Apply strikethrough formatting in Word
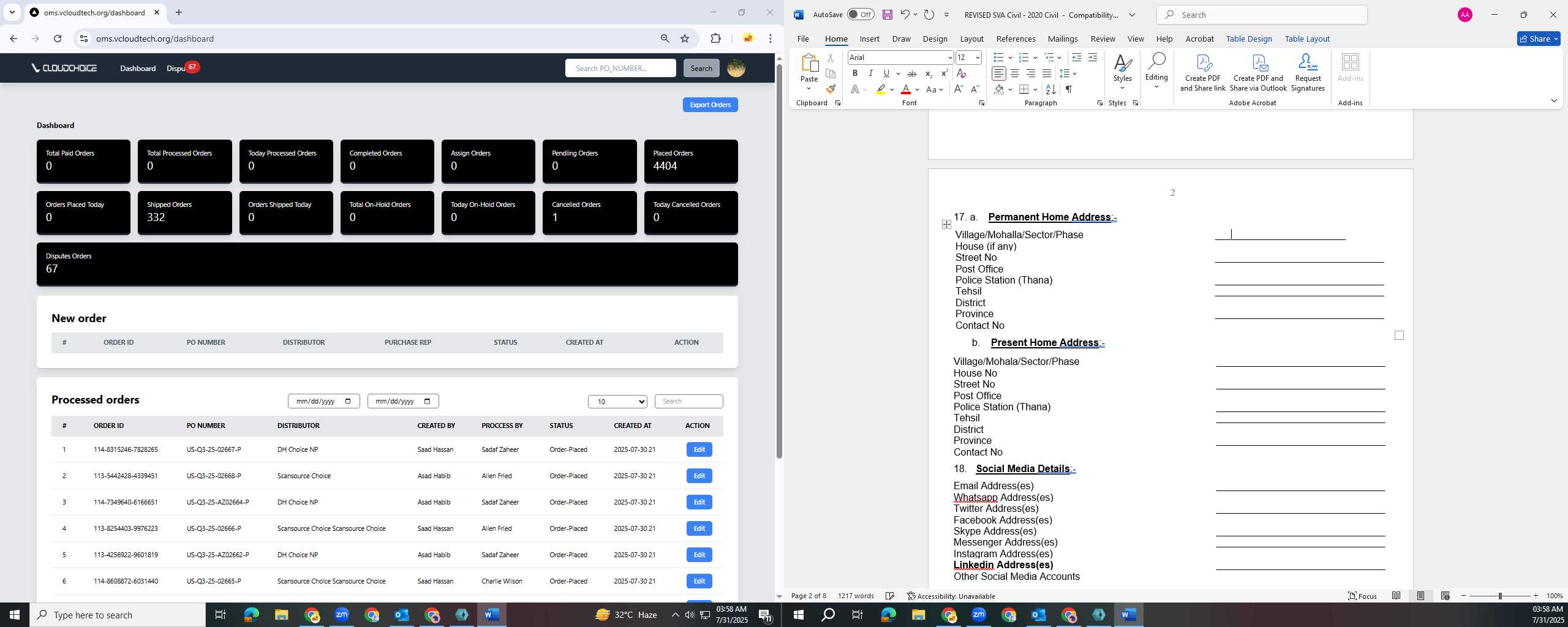This screenshot has height=627, width=1568. coord(912,73)
